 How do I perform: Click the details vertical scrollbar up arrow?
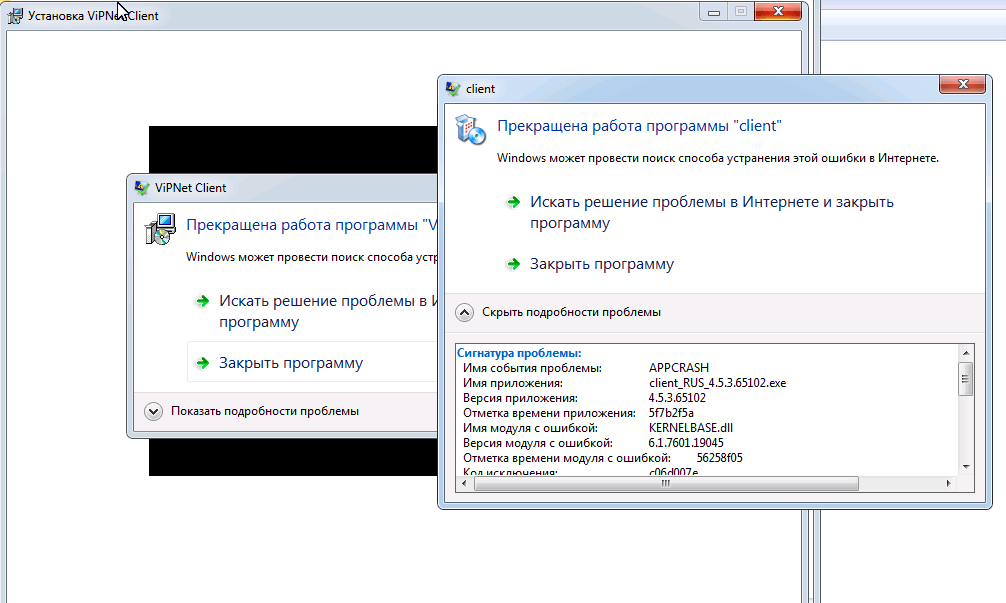[966, 353]
